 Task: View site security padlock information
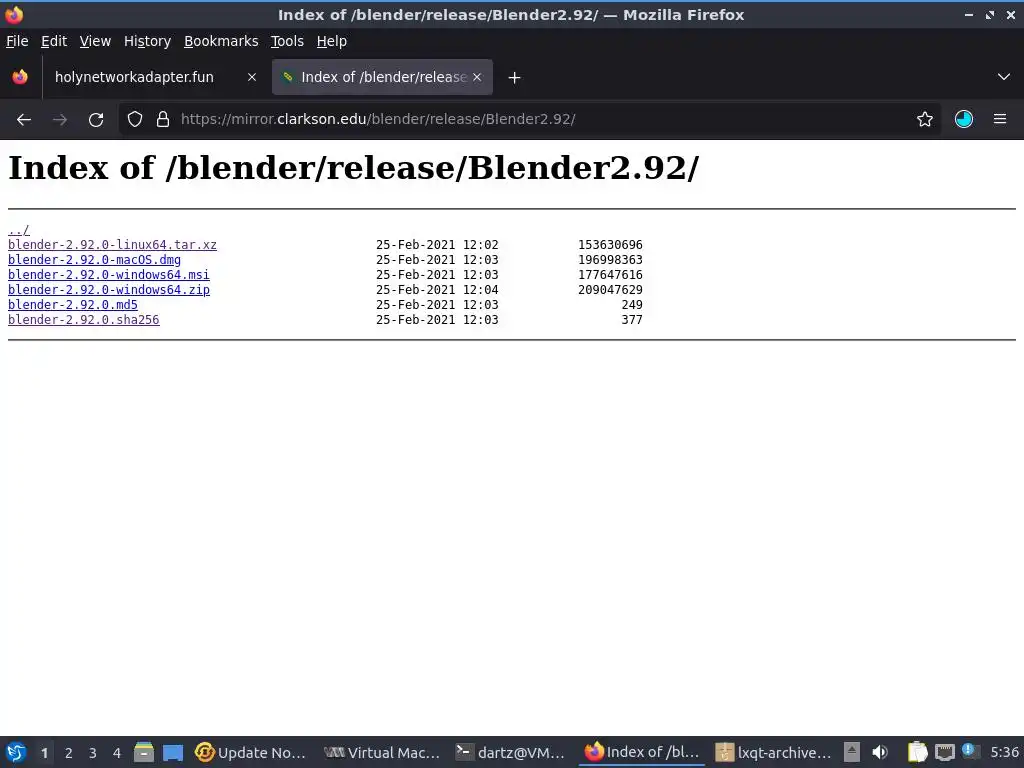(163, 120)
